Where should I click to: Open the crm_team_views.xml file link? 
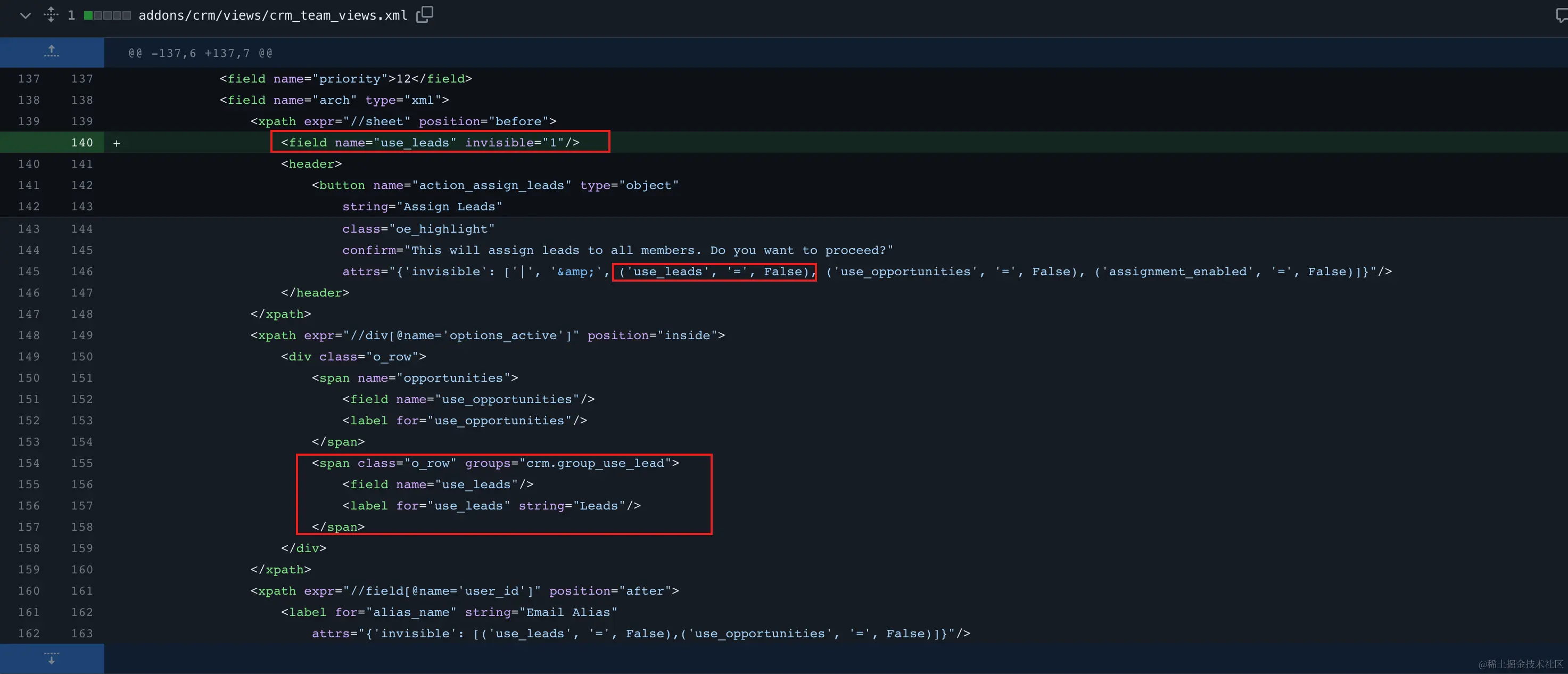coord(273,15)
